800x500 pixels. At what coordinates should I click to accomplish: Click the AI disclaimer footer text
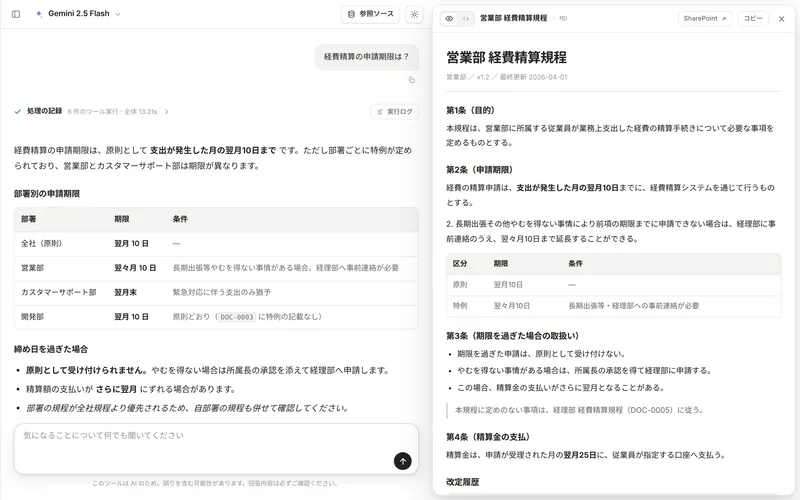[x=215, y=483]
